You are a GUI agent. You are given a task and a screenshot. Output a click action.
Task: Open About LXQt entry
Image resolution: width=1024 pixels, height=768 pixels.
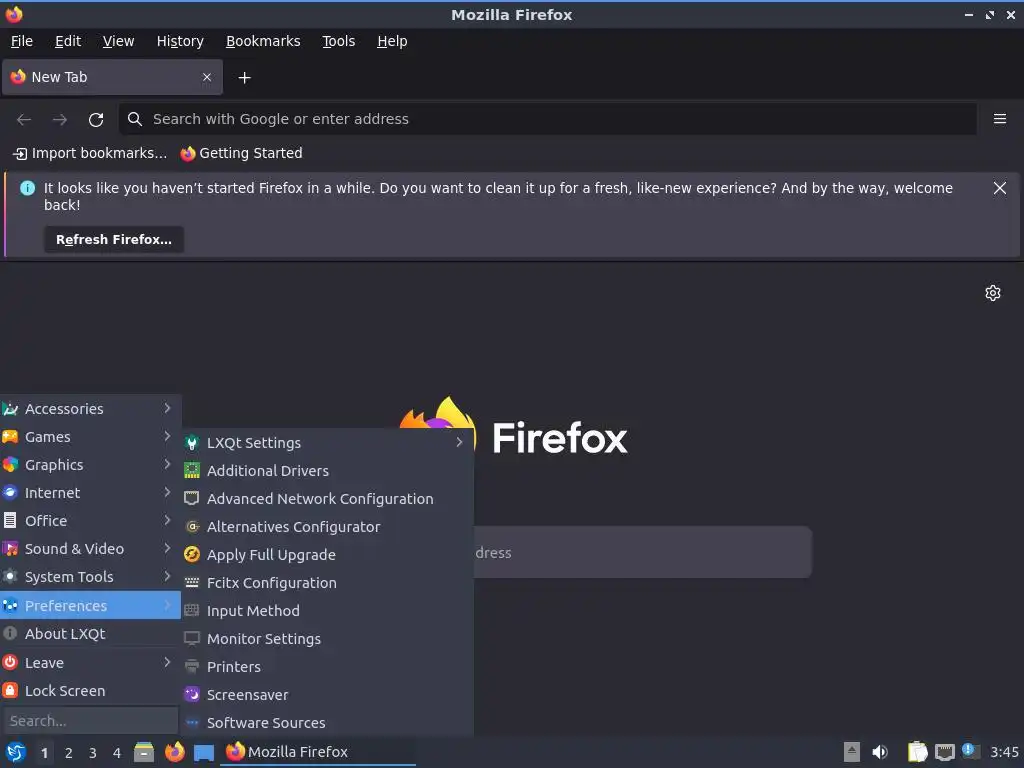click(x=91, y=633)
